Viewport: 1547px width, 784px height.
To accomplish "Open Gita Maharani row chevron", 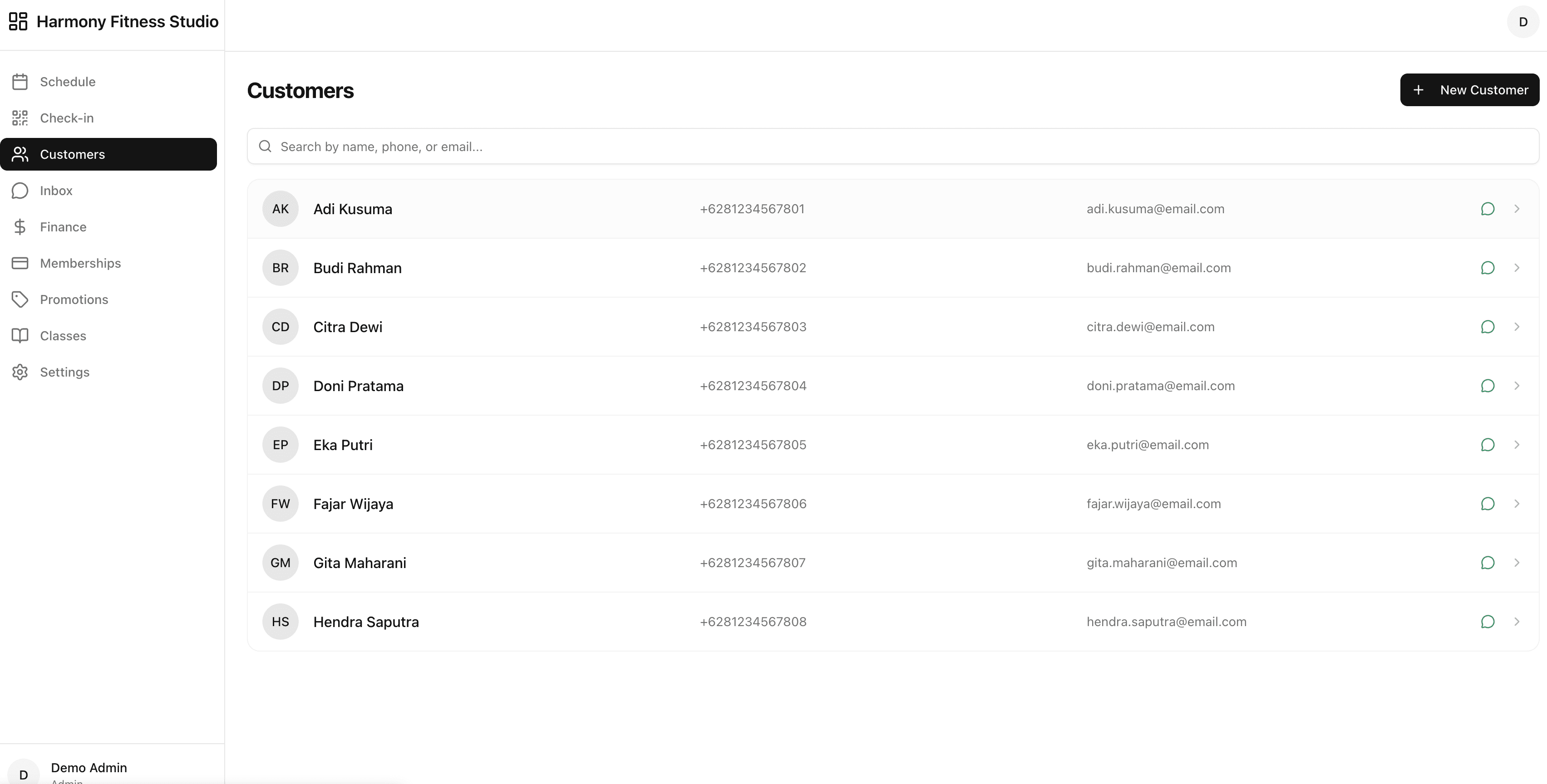I will (x=1517, y=563).
